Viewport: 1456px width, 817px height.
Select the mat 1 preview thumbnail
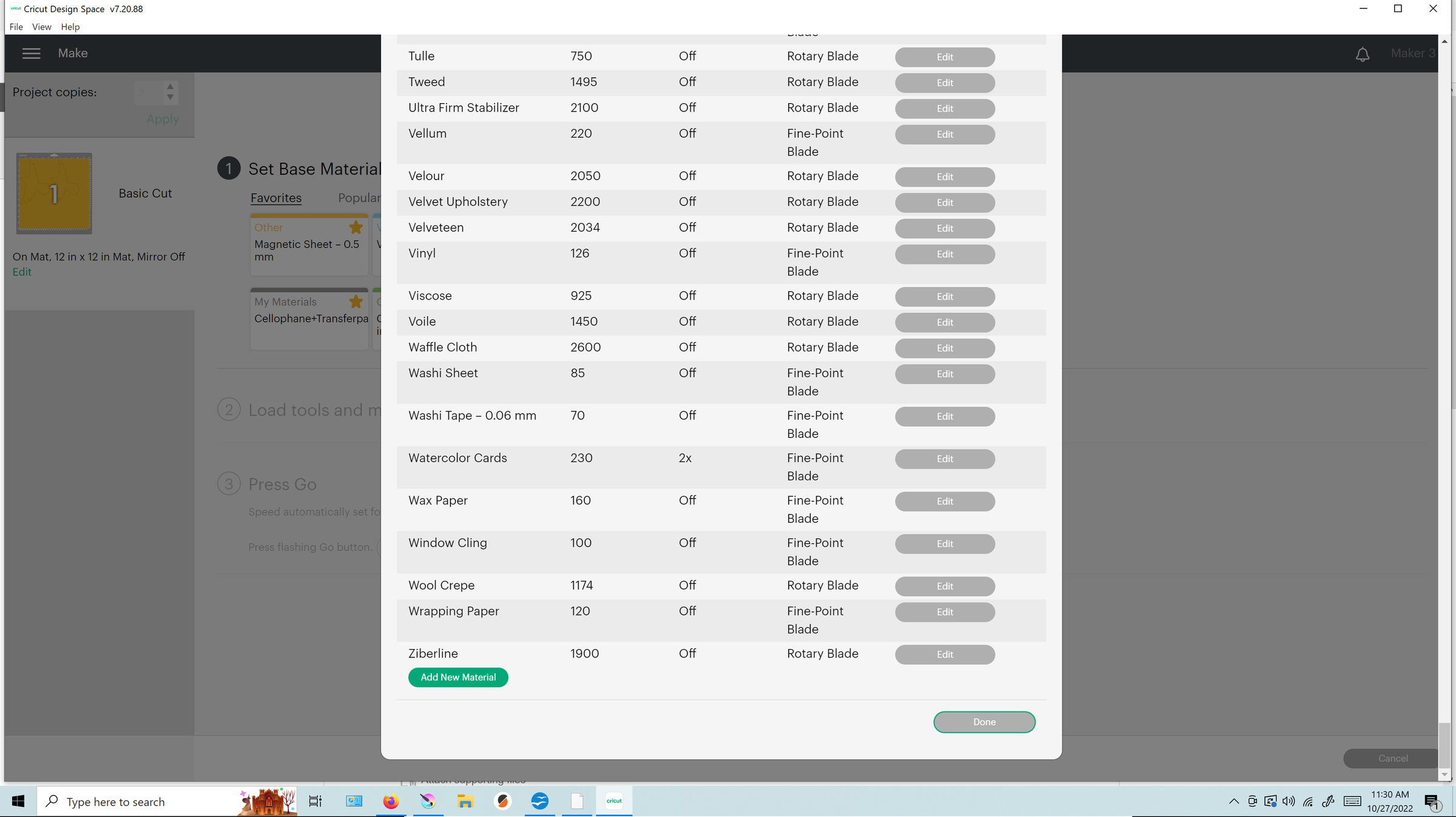54,193
